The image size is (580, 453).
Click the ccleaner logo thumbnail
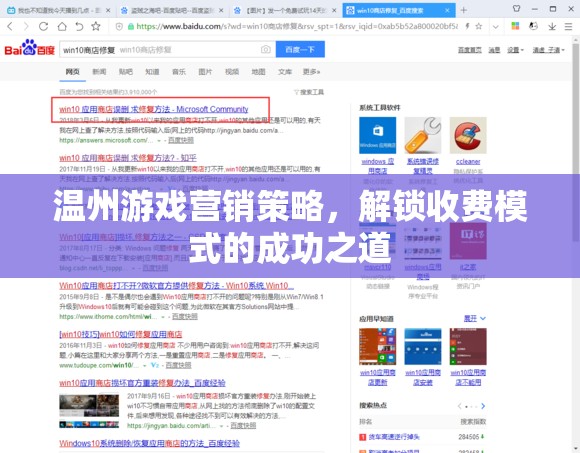click(468, 135)
